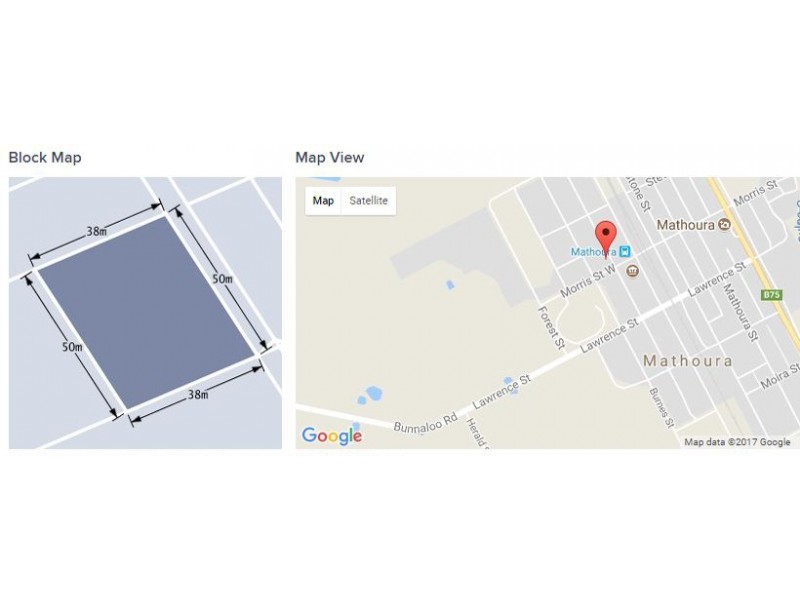
Task: Click the Mathoura train station icon
Action: click(x=625, y=252)
